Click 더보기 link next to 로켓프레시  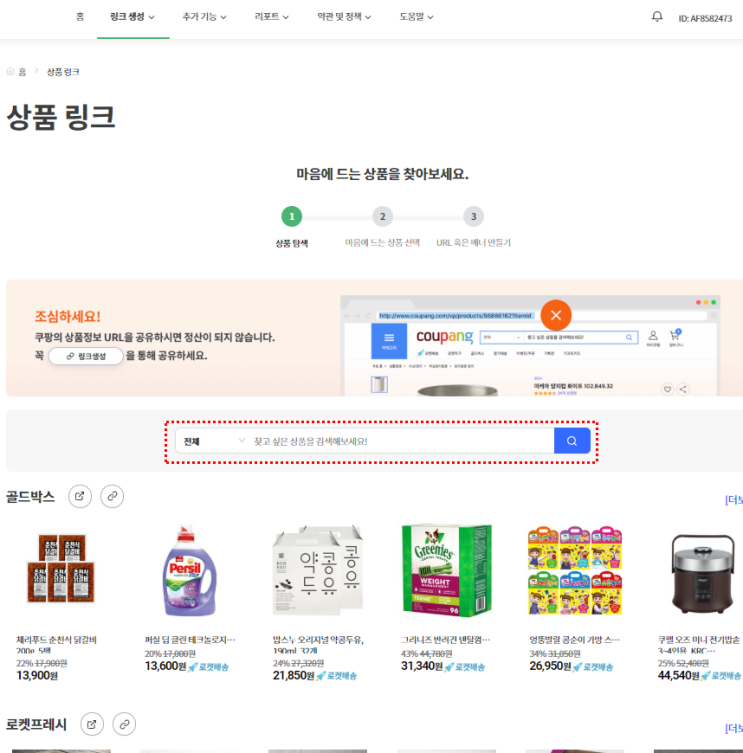[734, 728]
